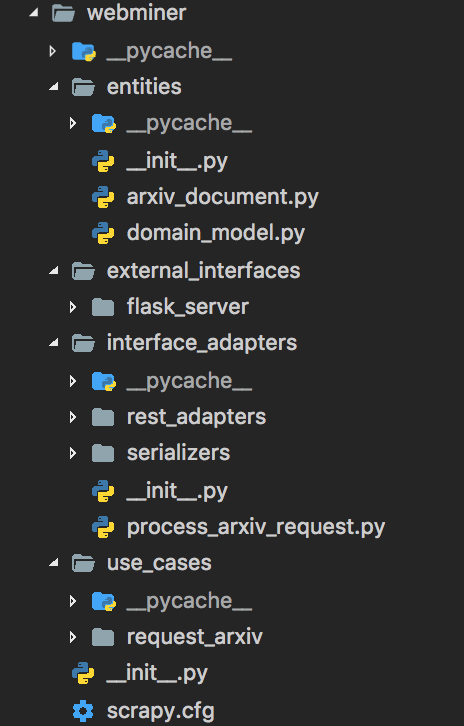
Task: Open __init__.py inside entities folder
Action: pos(177,162)
